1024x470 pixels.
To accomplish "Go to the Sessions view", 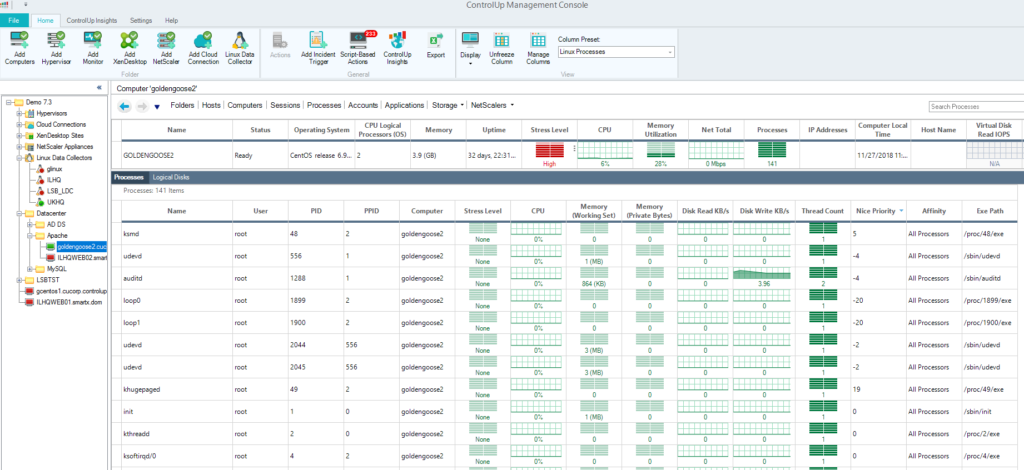I will (285, 105).
